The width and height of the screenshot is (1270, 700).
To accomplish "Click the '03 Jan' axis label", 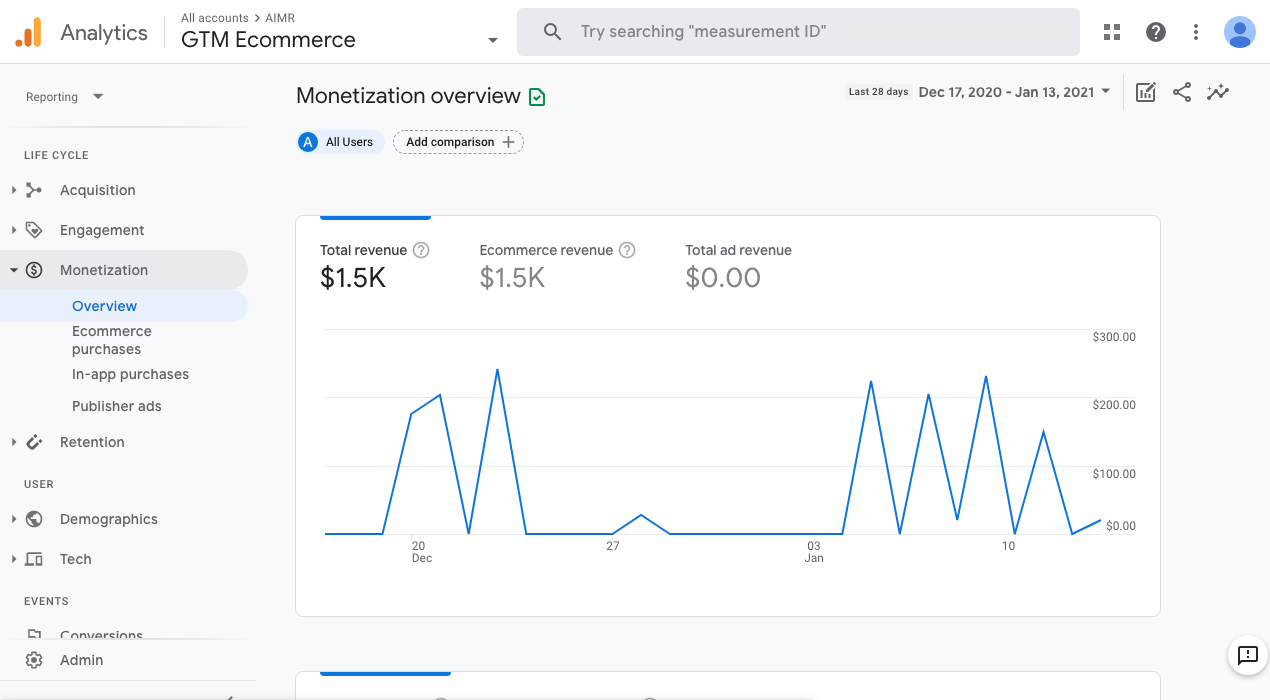I will (814, 552).
